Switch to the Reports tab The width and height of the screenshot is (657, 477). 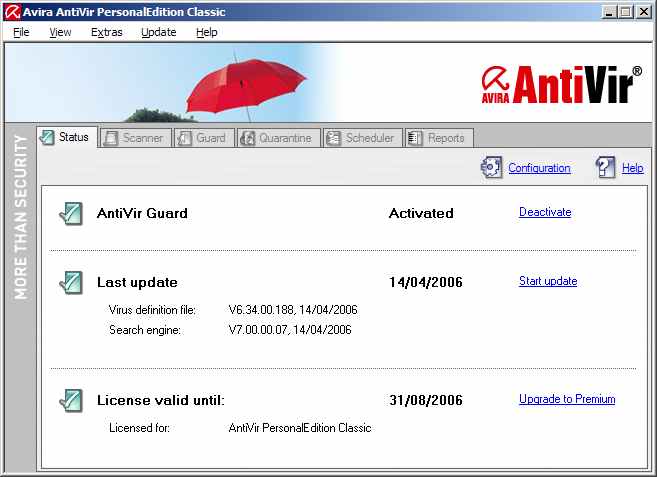[x=439, y=138]
